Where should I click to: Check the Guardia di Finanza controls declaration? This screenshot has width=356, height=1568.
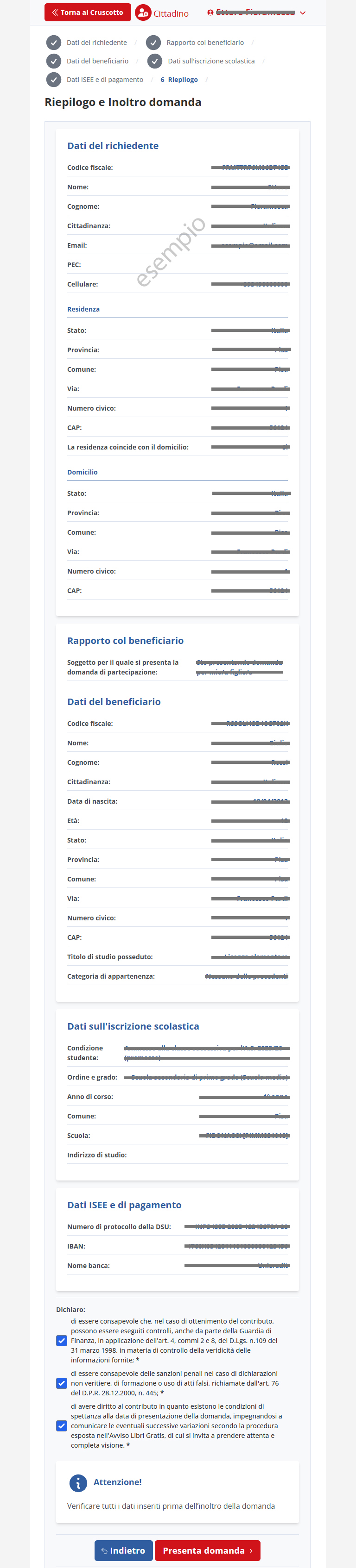[62, 1340]
